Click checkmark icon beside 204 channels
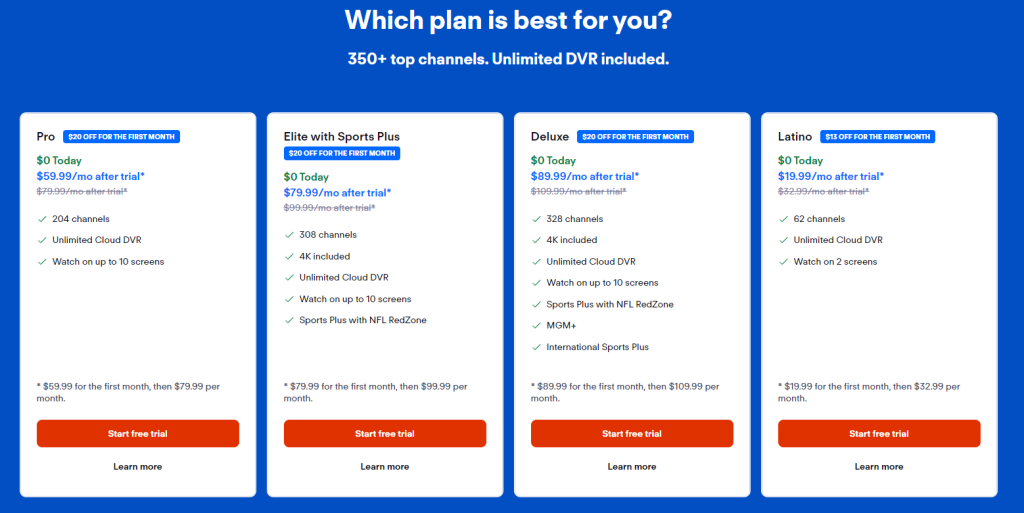Image resolution: width=1024 pixels, height=513 pixels. (x=42, y=219)
